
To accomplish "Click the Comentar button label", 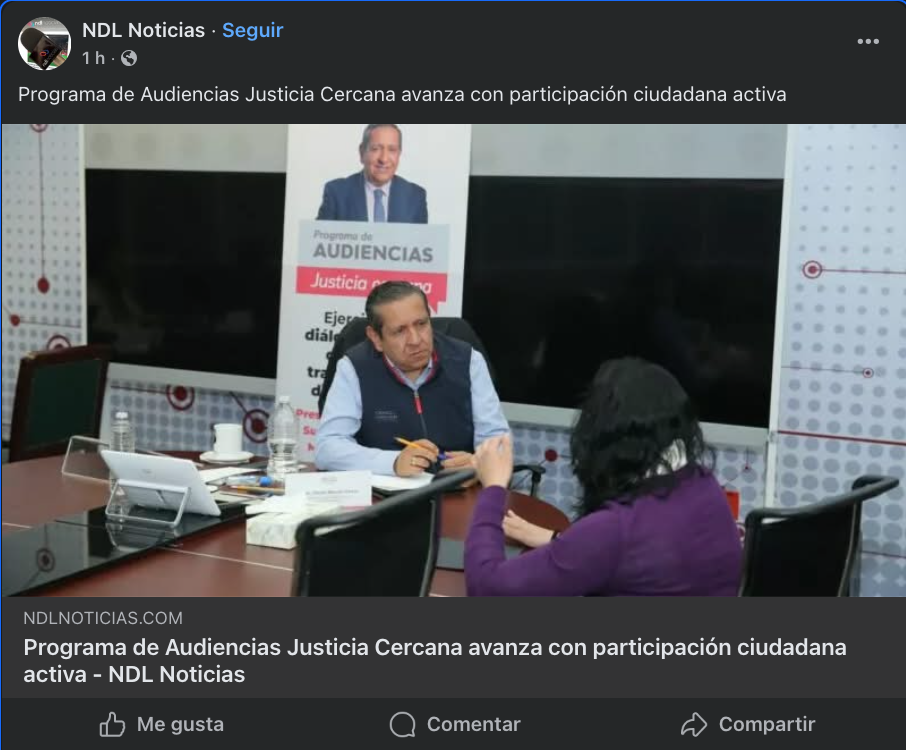I will coord(474,724).
